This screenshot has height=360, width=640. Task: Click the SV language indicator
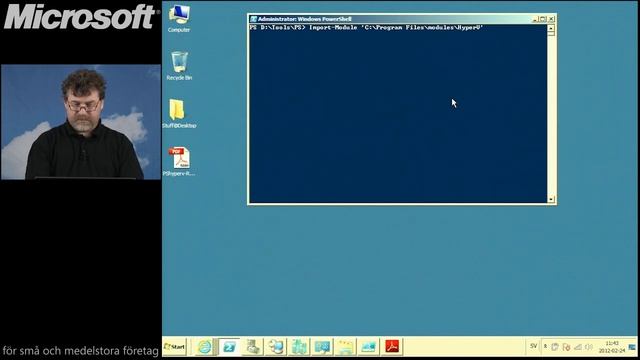(x=533, y=346)
